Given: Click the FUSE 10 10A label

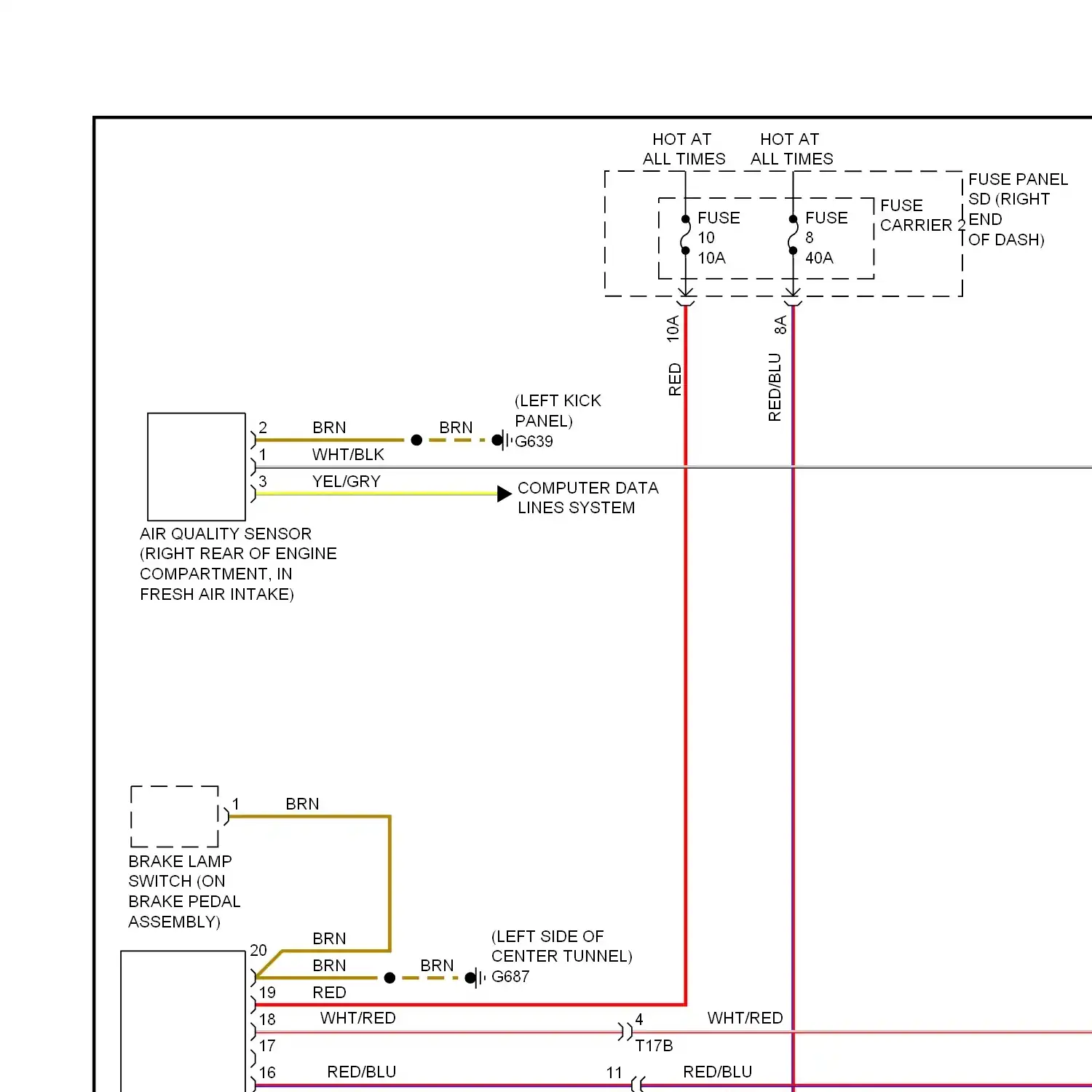Looking at the screenshot, I should [x=719, y=238].
